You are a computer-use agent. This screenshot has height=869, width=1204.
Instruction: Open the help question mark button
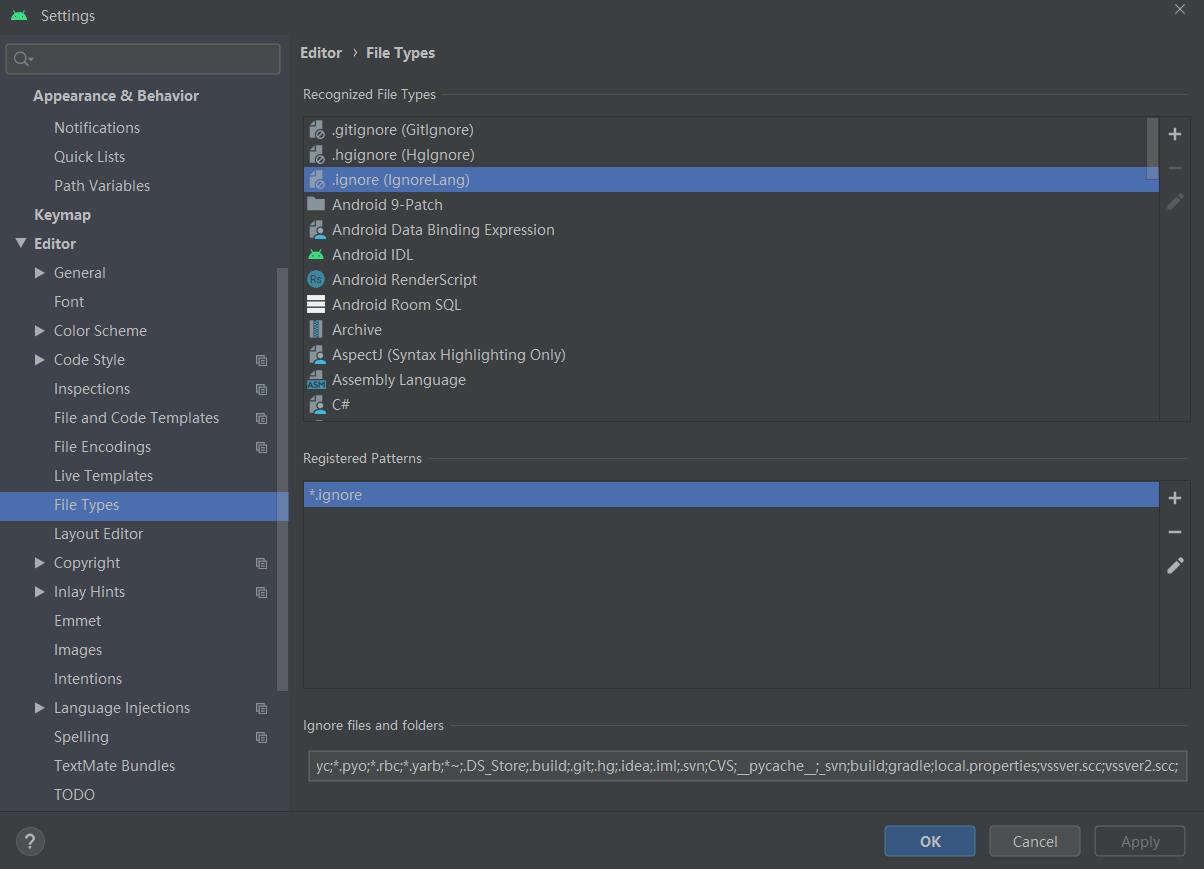30,842
